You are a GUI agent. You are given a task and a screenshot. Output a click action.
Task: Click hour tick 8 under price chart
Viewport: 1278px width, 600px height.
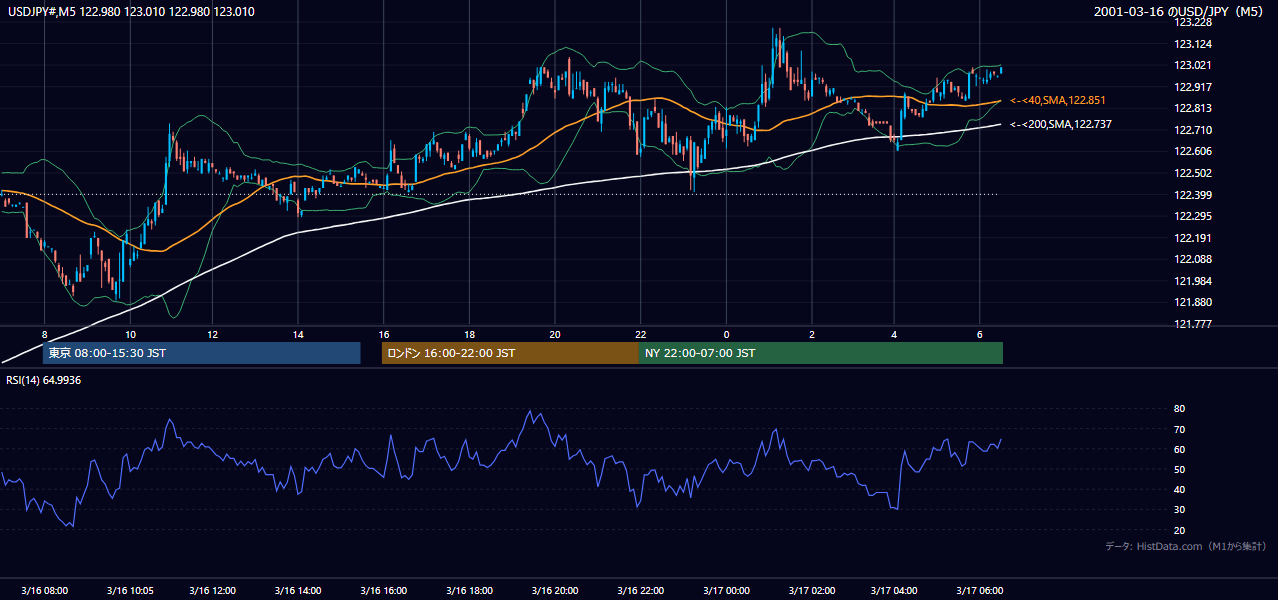[44, 335]
